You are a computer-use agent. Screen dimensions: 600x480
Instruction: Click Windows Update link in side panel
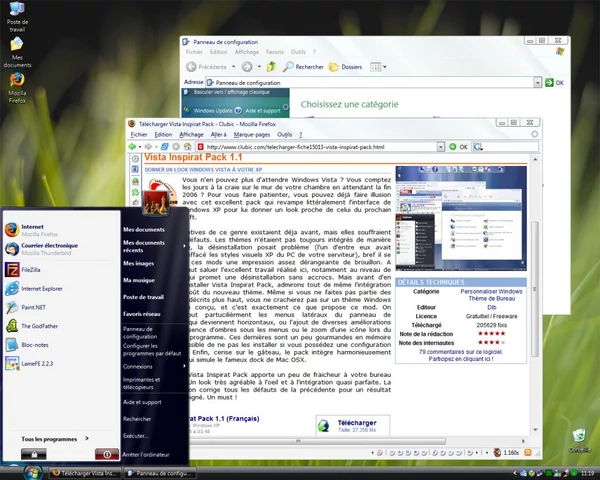pos(212,111)
